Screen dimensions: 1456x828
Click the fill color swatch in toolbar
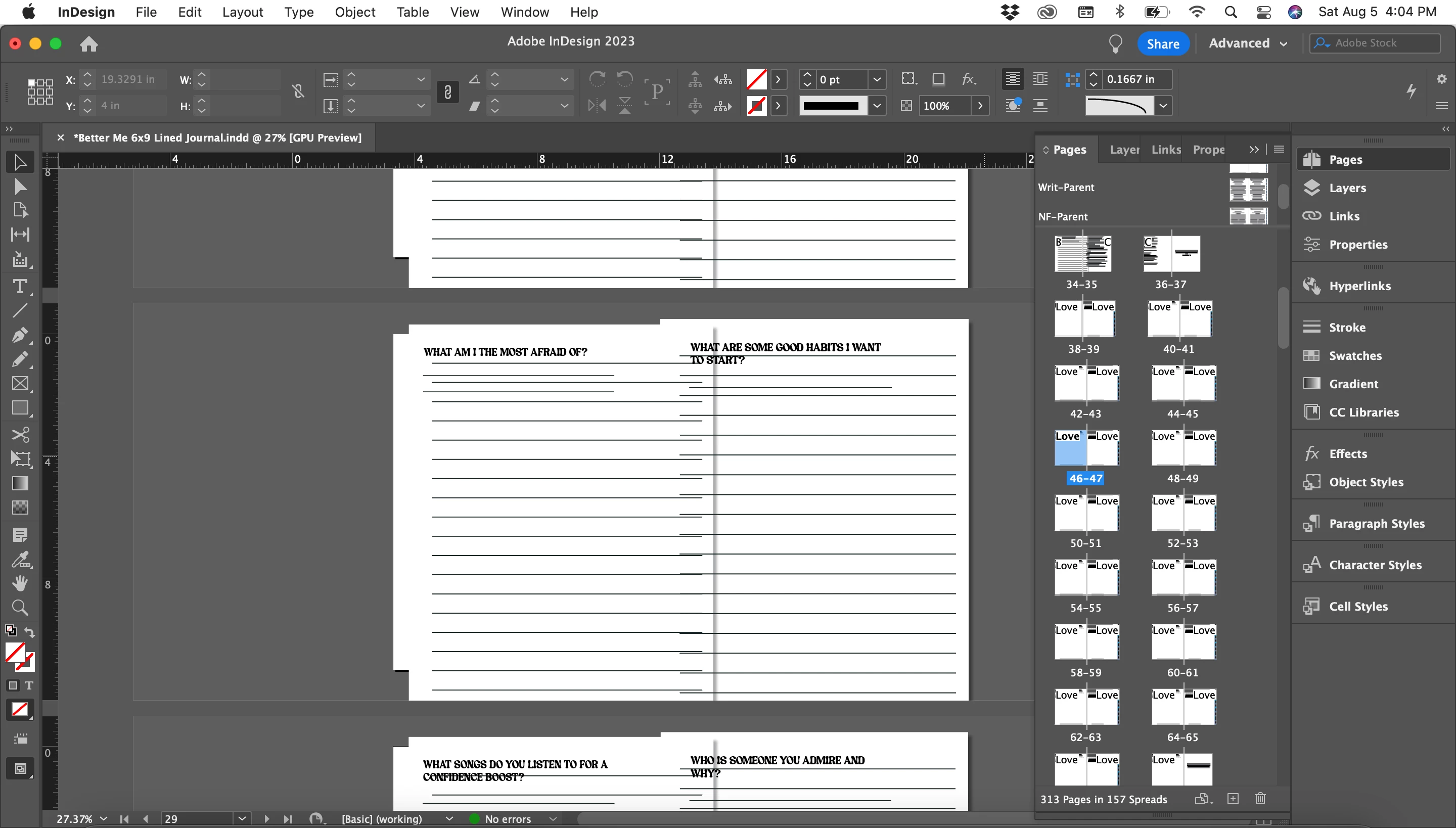(x=15, y=653)
